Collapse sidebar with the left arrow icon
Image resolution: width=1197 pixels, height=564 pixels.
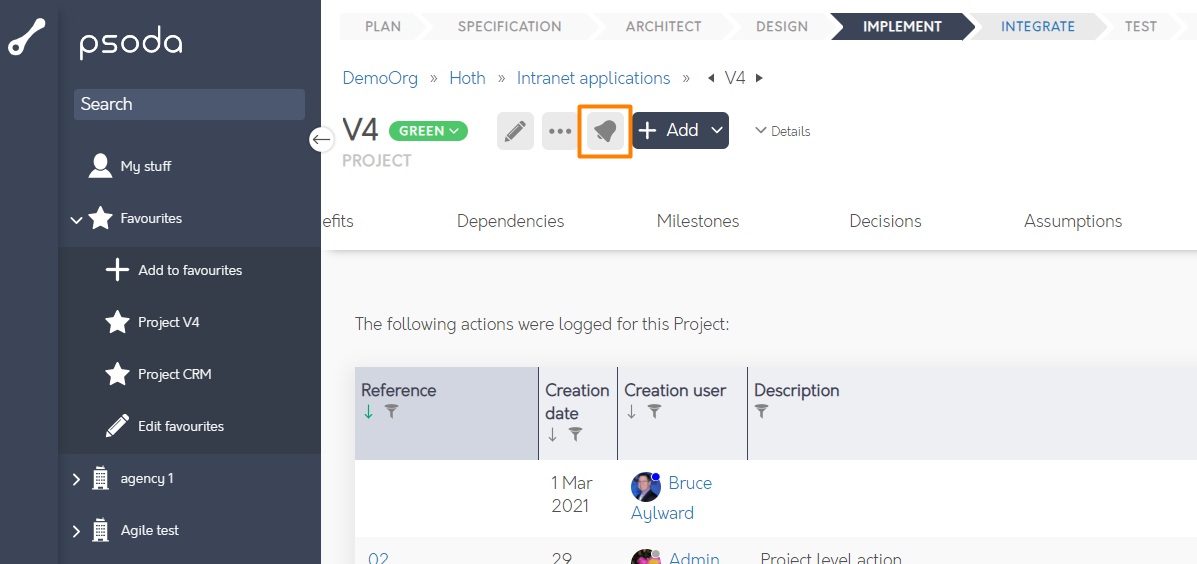[321, 140]
